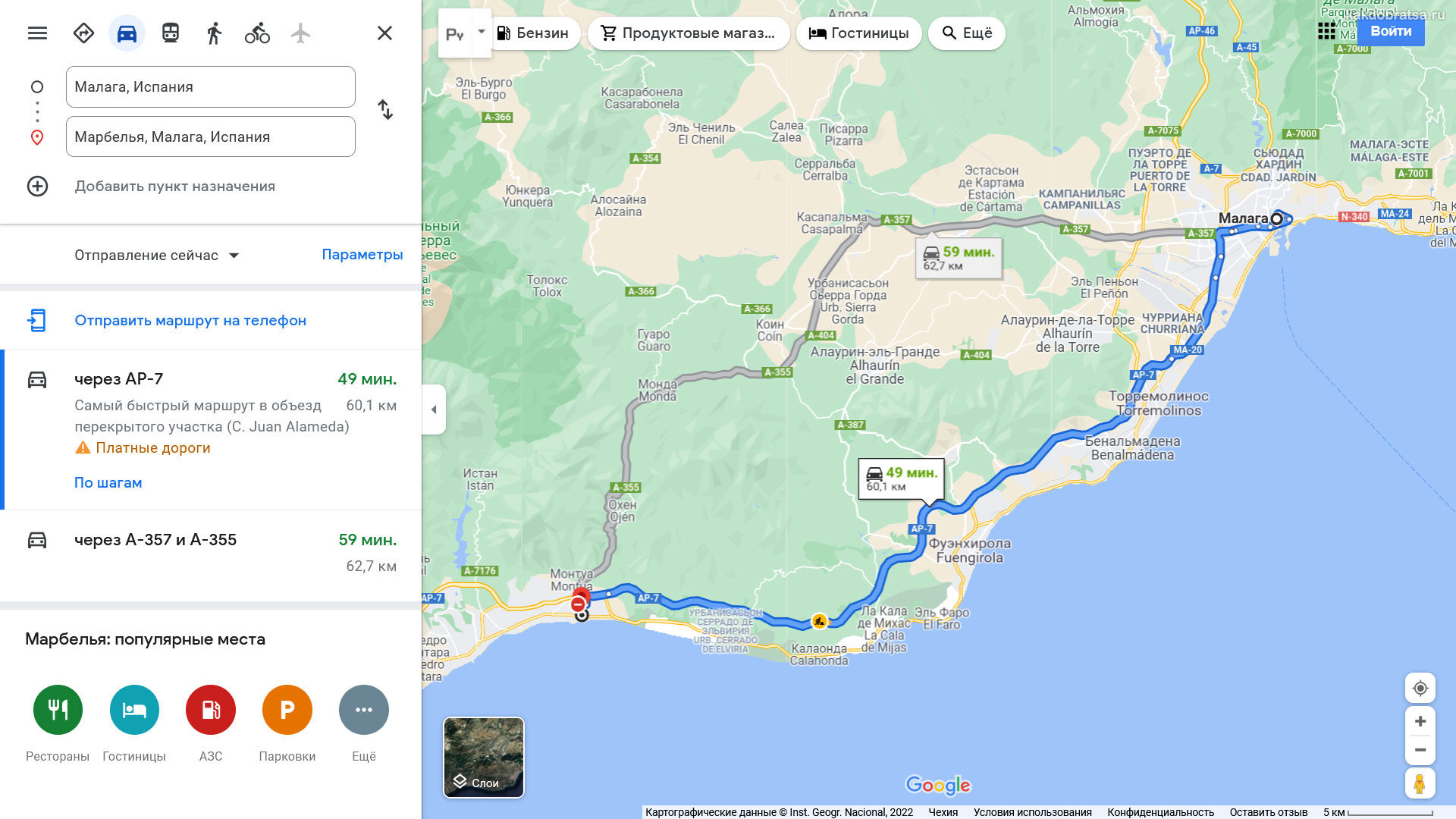The height and width of the screenshot is (819, 1456).
Task: Switch to walking directions mode
Action: (214, 33)
